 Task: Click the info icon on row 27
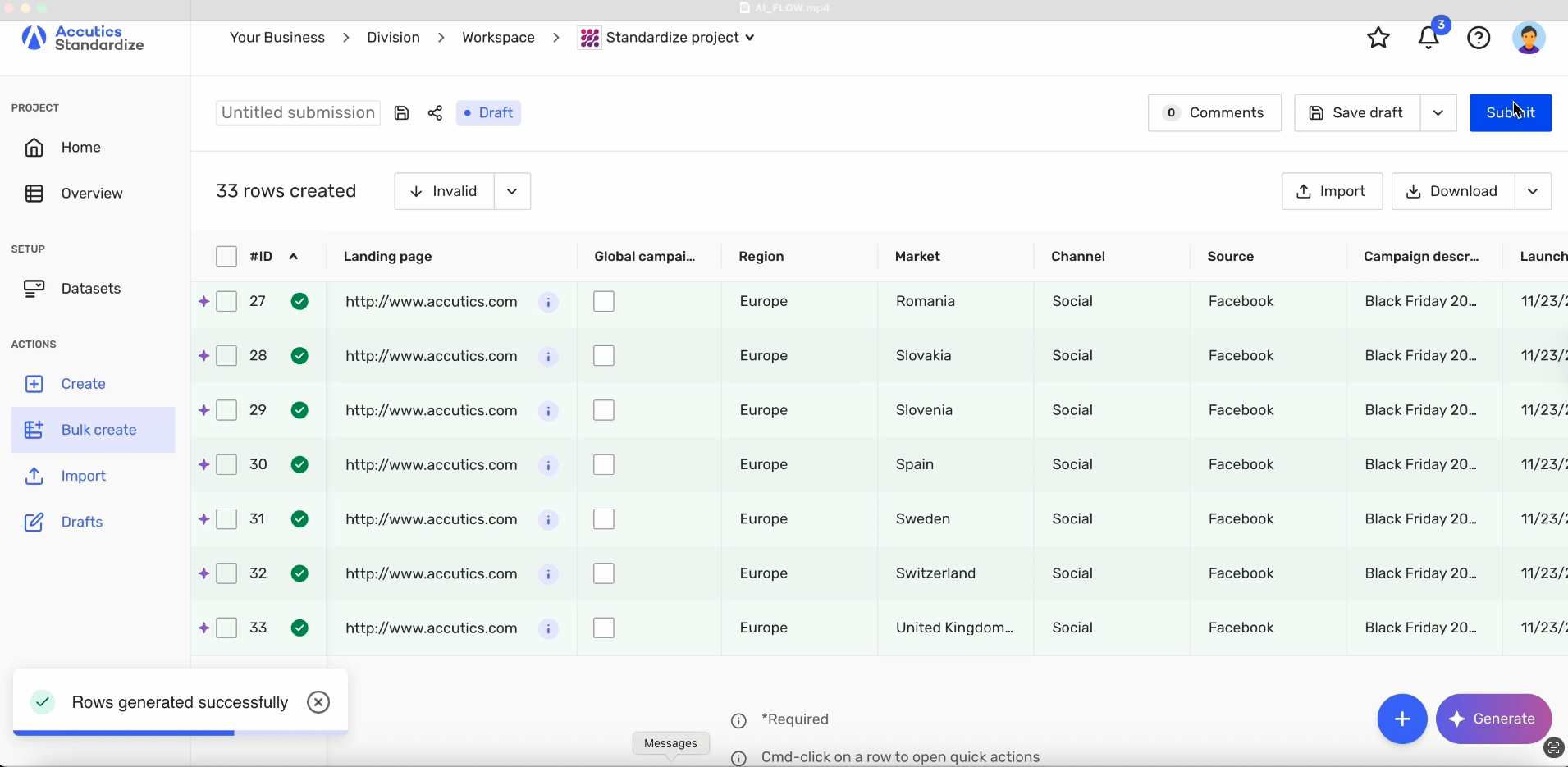(x=548, y=302)
